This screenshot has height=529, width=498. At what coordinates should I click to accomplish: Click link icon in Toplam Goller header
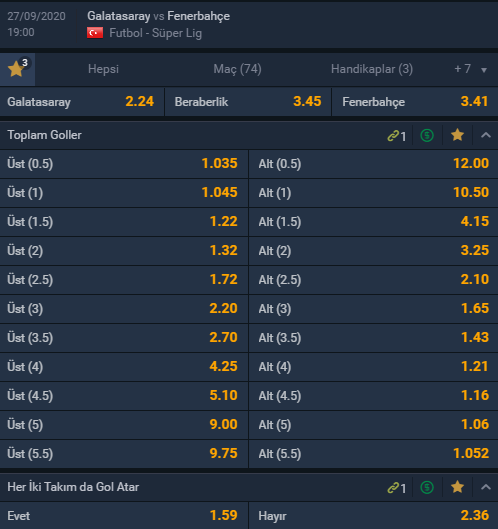click(x=396, y=136)
